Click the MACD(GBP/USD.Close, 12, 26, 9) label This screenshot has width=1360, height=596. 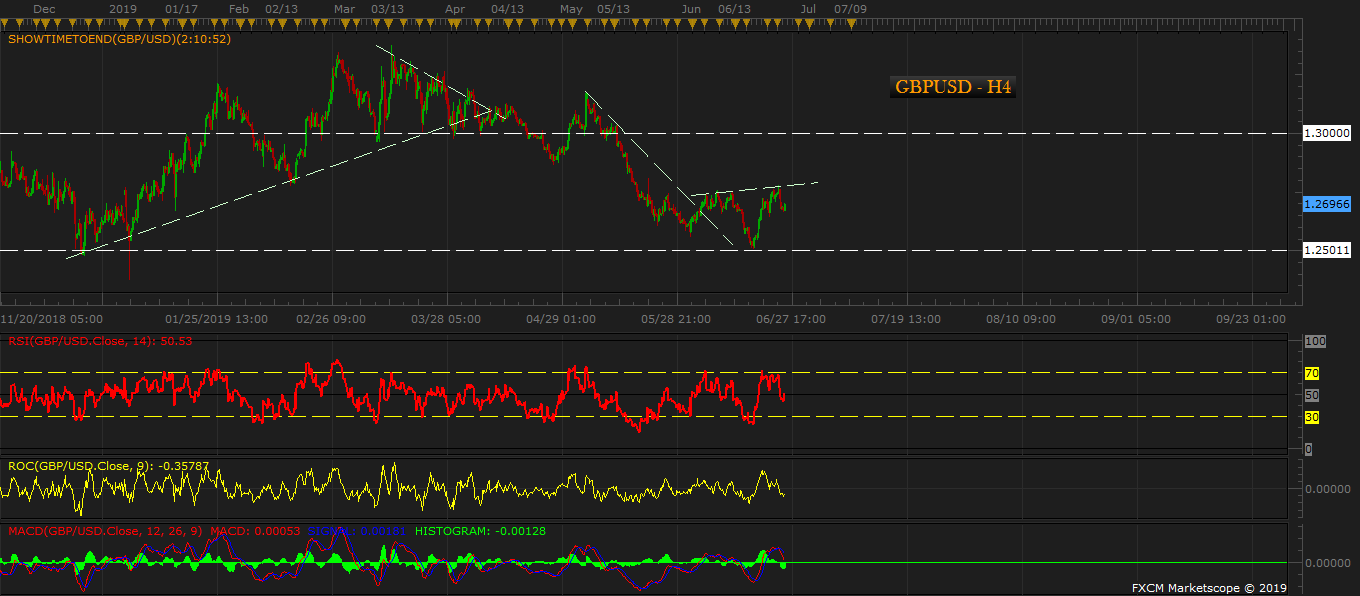coord(105,531)
